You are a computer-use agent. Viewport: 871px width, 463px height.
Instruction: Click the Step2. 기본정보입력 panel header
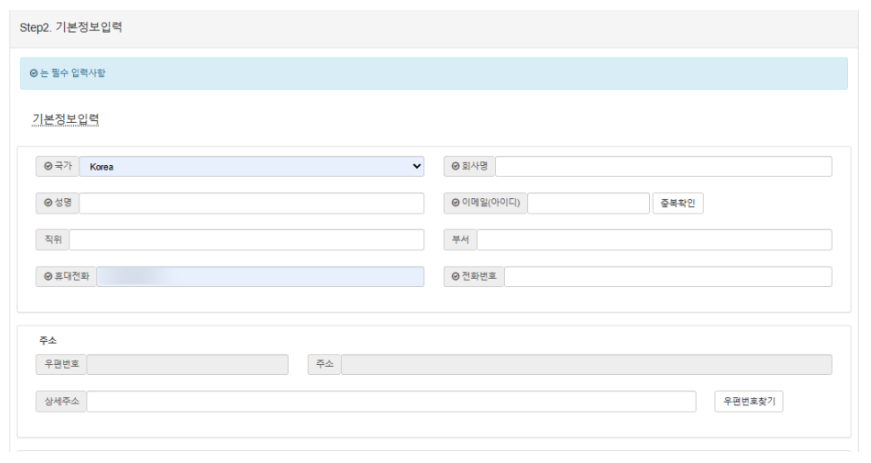coord(70,27)
